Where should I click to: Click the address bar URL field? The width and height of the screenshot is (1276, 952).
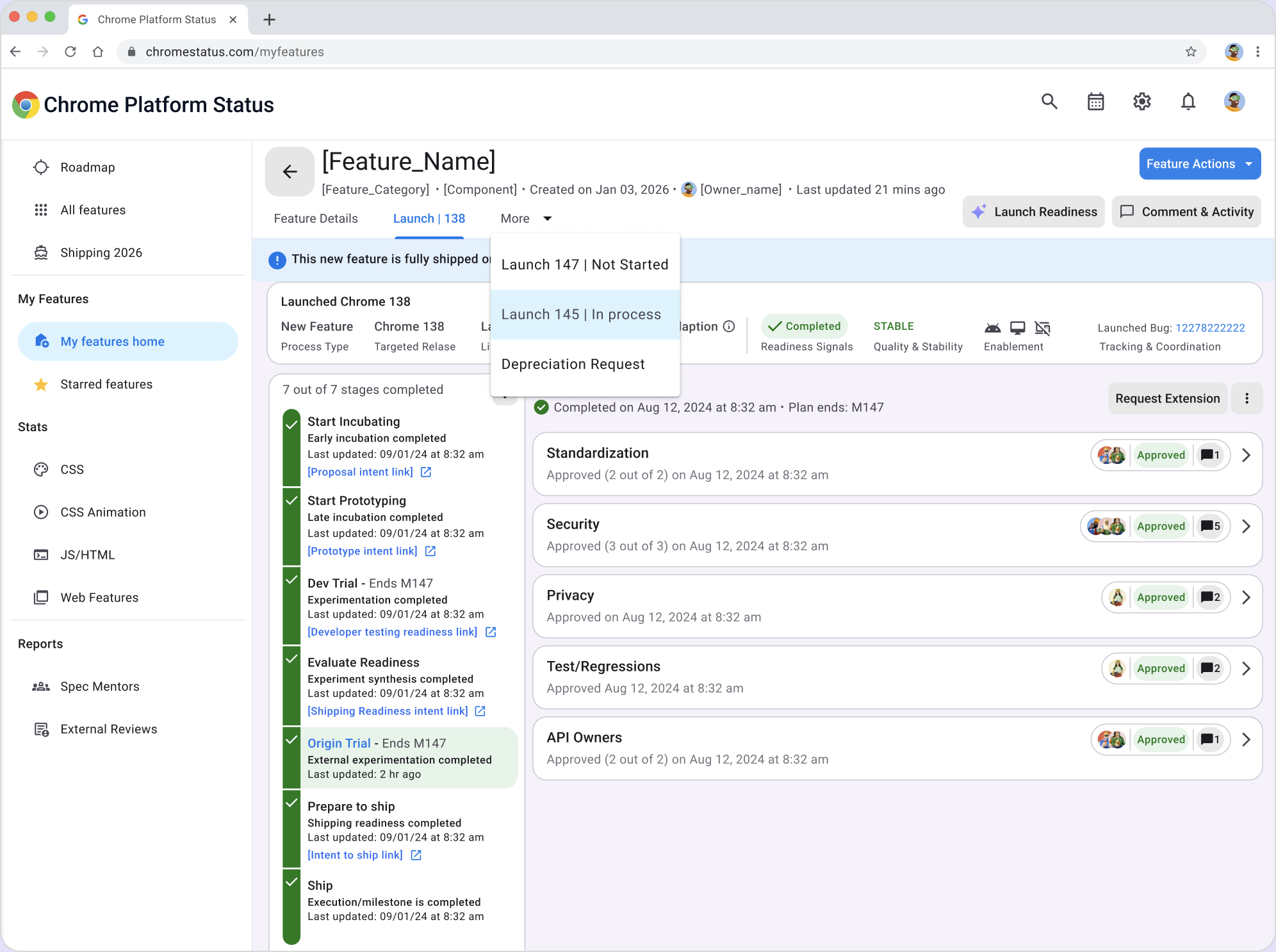point(660,52)
